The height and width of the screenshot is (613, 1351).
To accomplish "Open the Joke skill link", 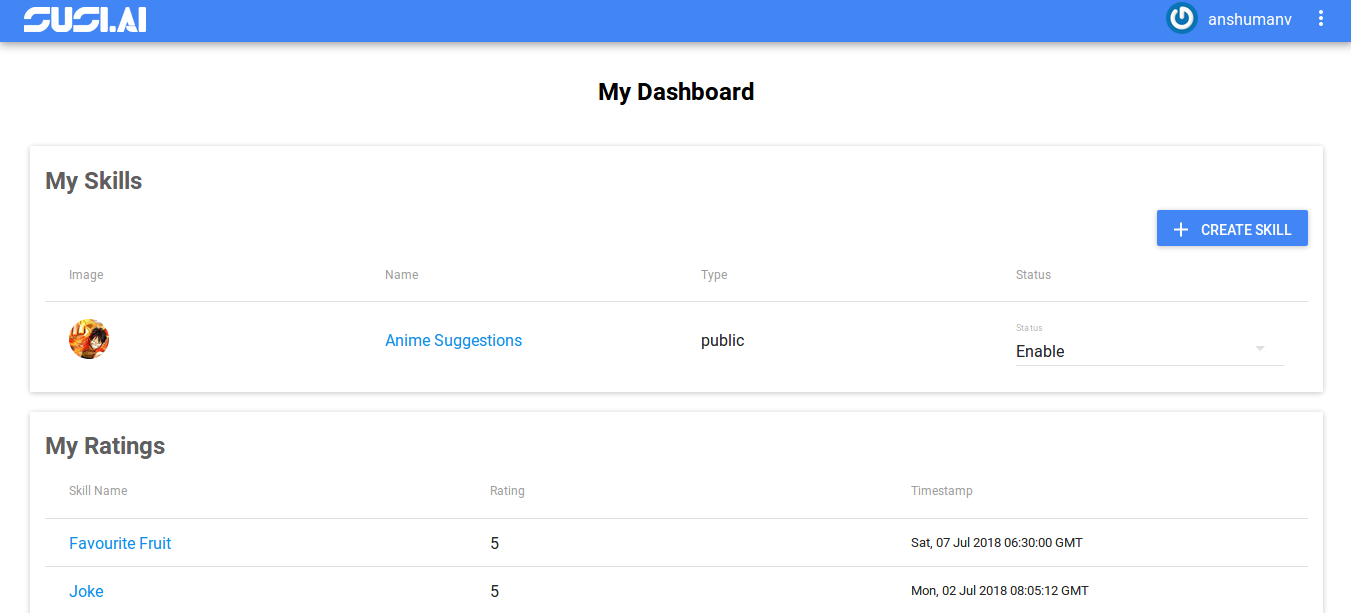I will click(86, 591).
